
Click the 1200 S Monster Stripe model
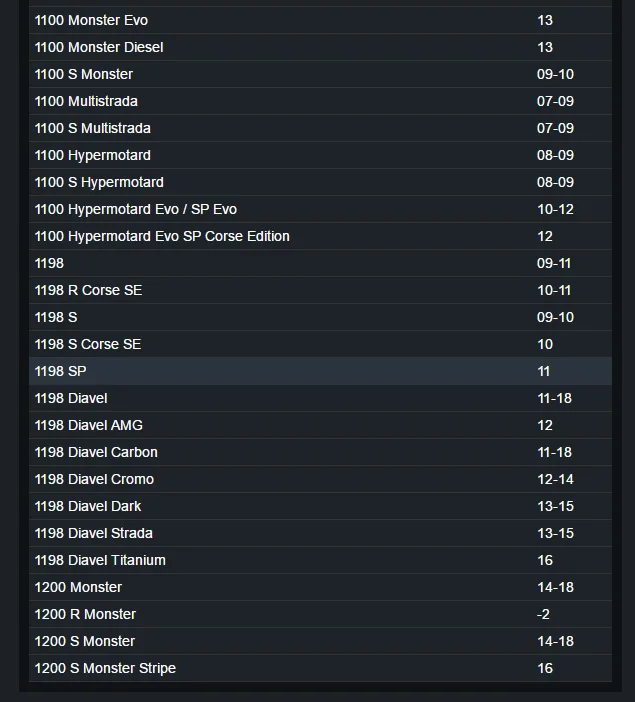pyautogui.click(x=105, y=668)
